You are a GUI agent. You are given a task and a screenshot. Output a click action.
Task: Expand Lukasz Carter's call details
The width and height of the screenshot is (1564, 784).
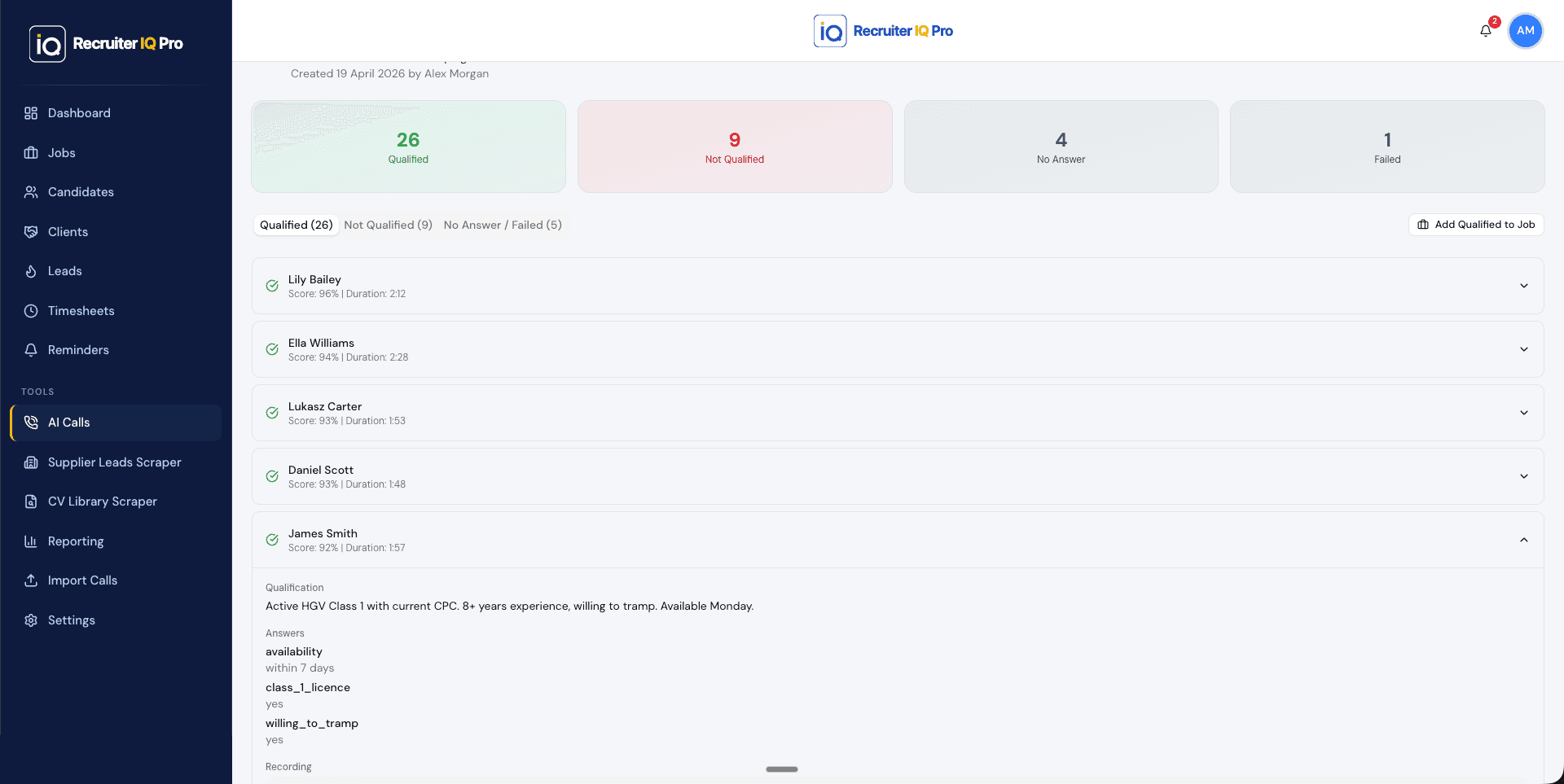1524,413
